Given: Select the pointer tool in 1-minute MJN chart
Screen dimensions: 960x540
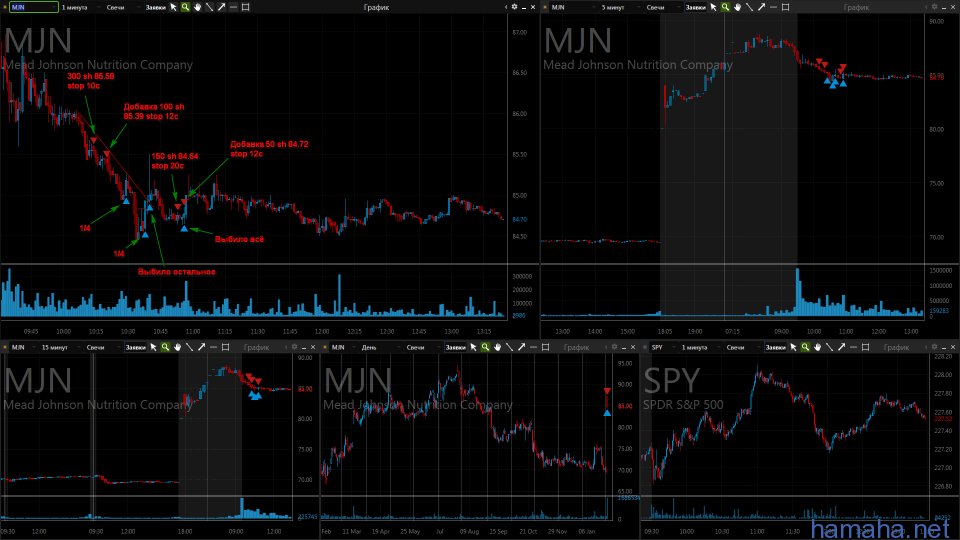Looking at the screenshot, I should coord(173,7).
